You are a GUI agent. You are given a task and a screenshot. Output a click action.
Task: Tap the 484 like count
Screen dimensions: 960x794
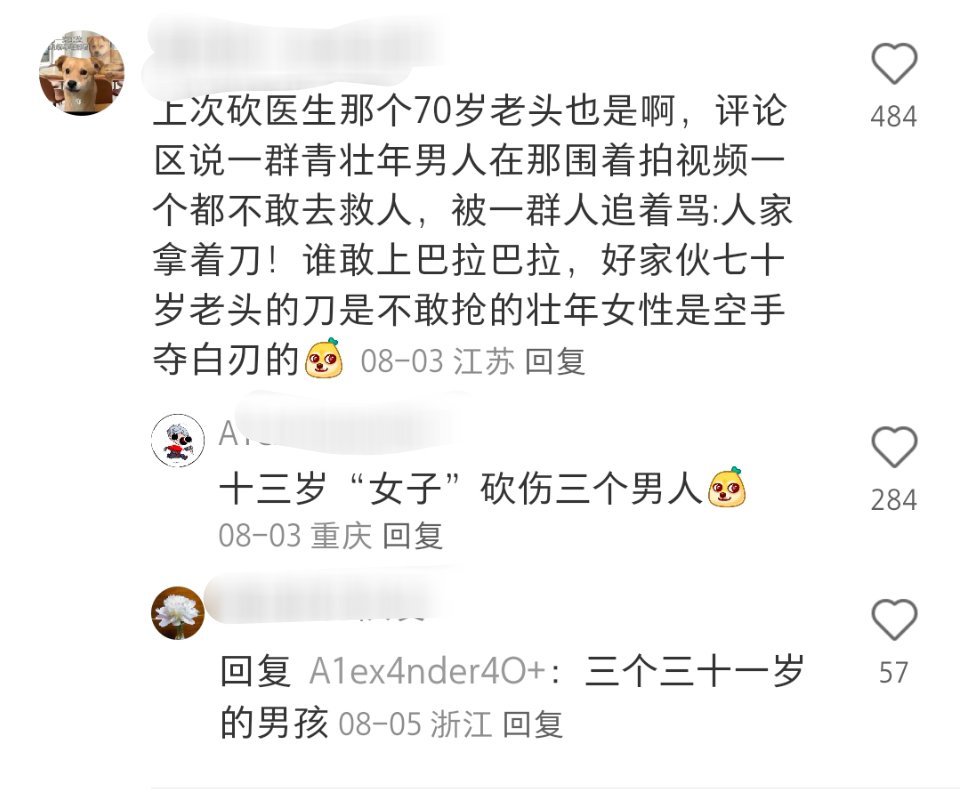pyautogui.click(x=894, y=116)
